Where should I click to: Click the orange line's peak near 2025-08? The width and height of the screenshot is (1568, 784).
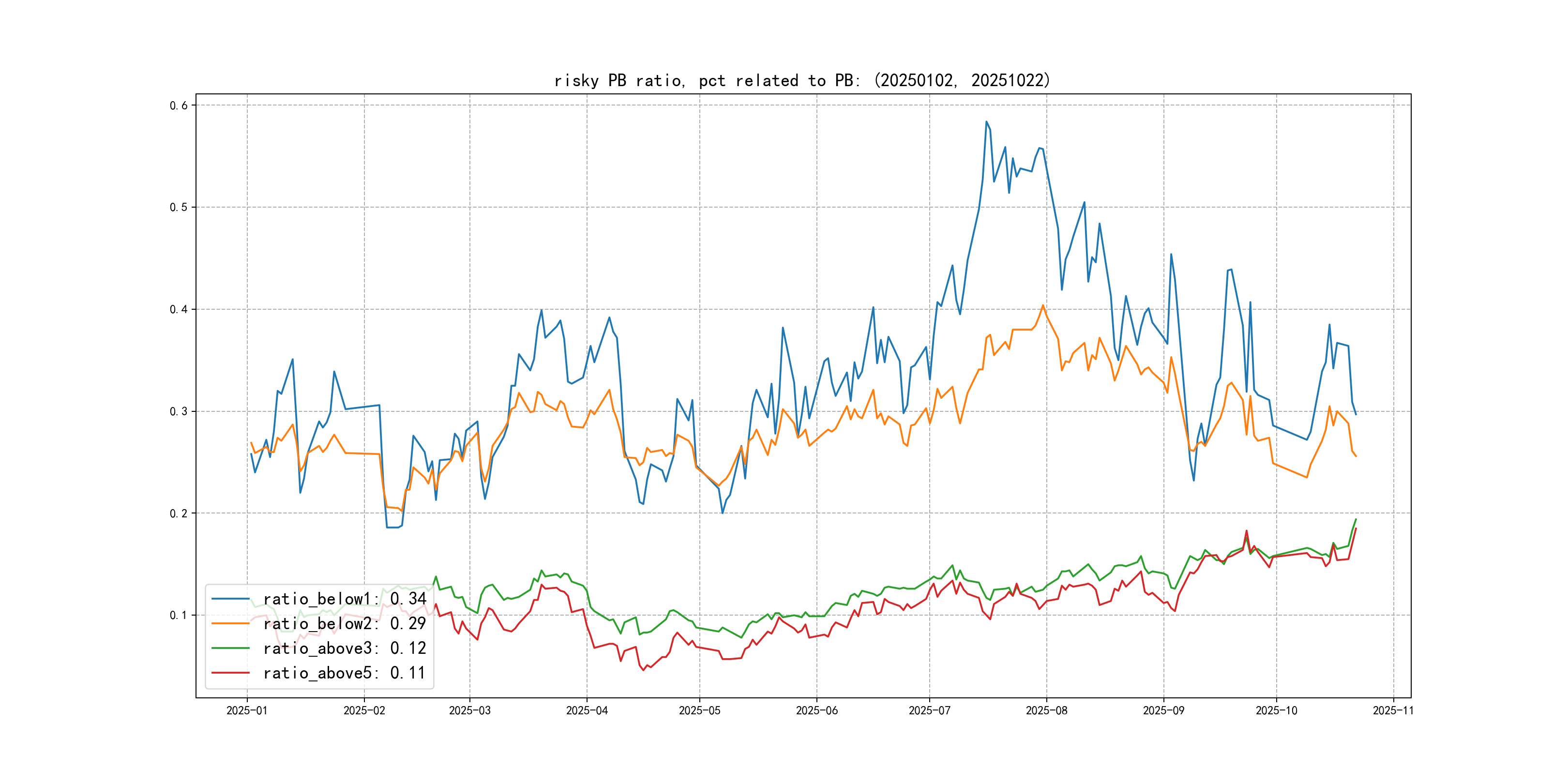click(x=1043, y=305)
